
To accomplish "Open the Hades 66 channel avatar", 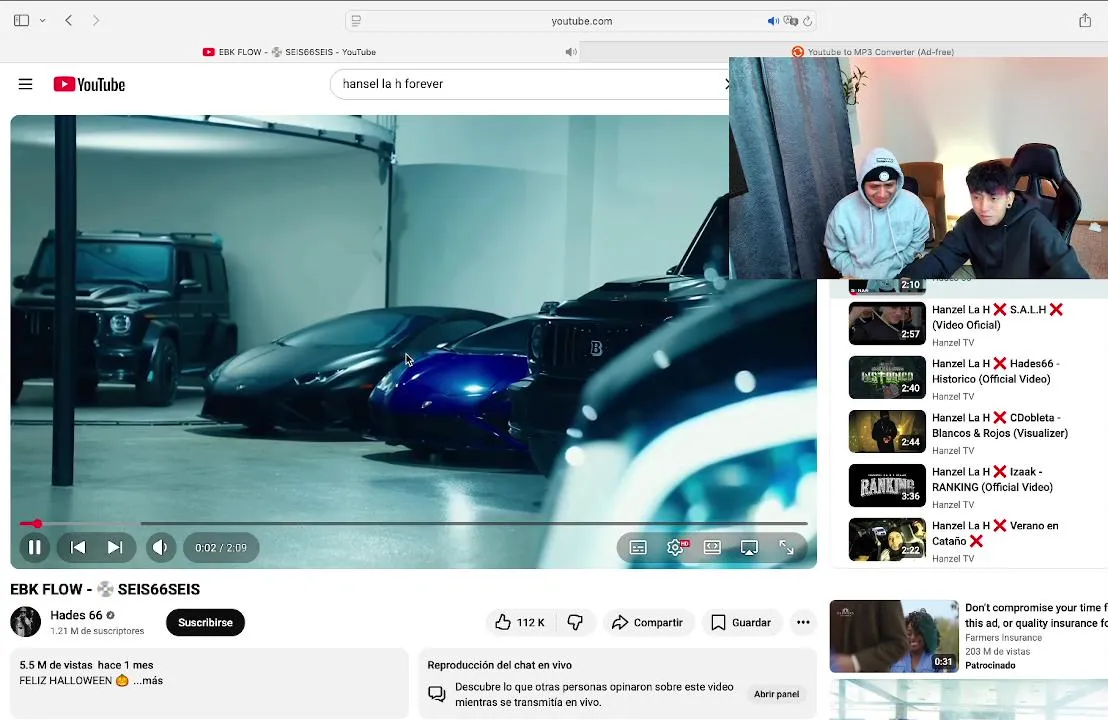I will click(25, 622).
